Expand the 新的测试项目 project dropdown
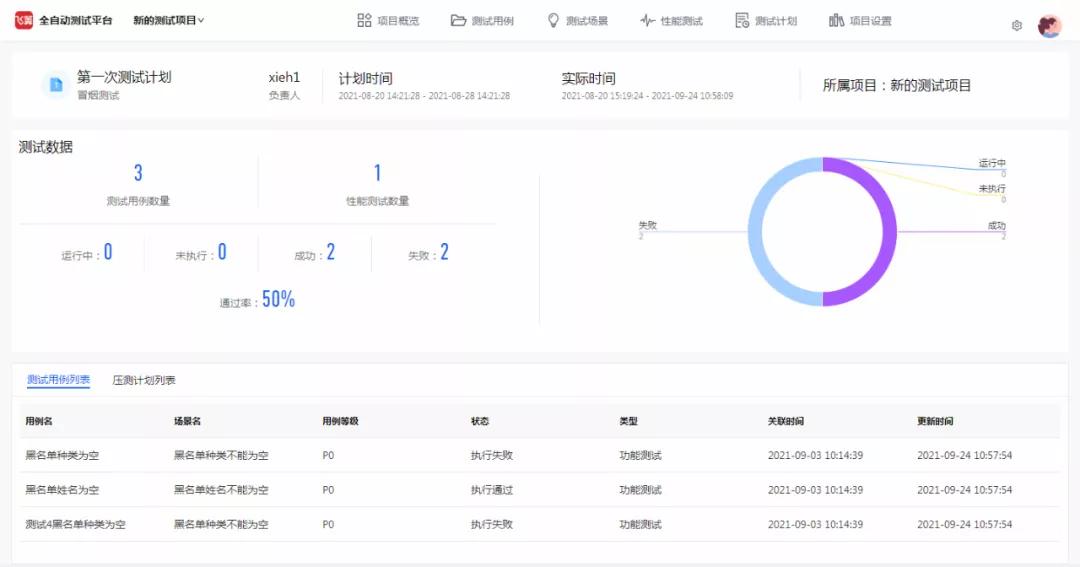1080x567 pixels. click(169, 21)
